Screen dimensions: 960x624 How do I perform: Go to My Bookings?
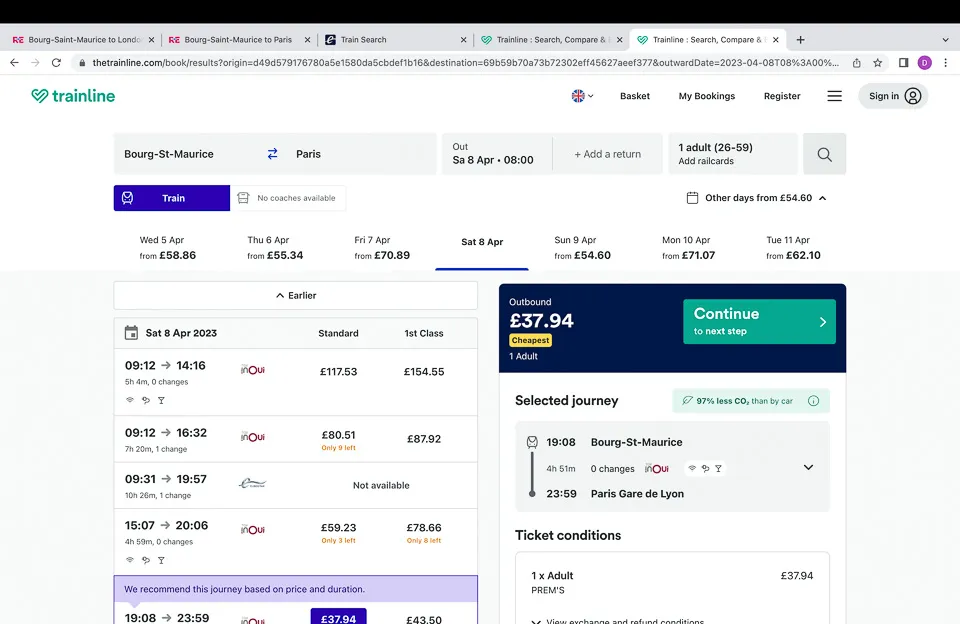tap(707, 96)
